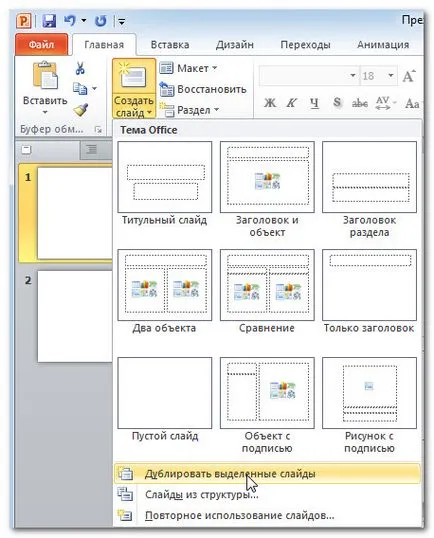Switch to the Slides pane tab
Screen dimensions: 434x538
pos(27,150)
